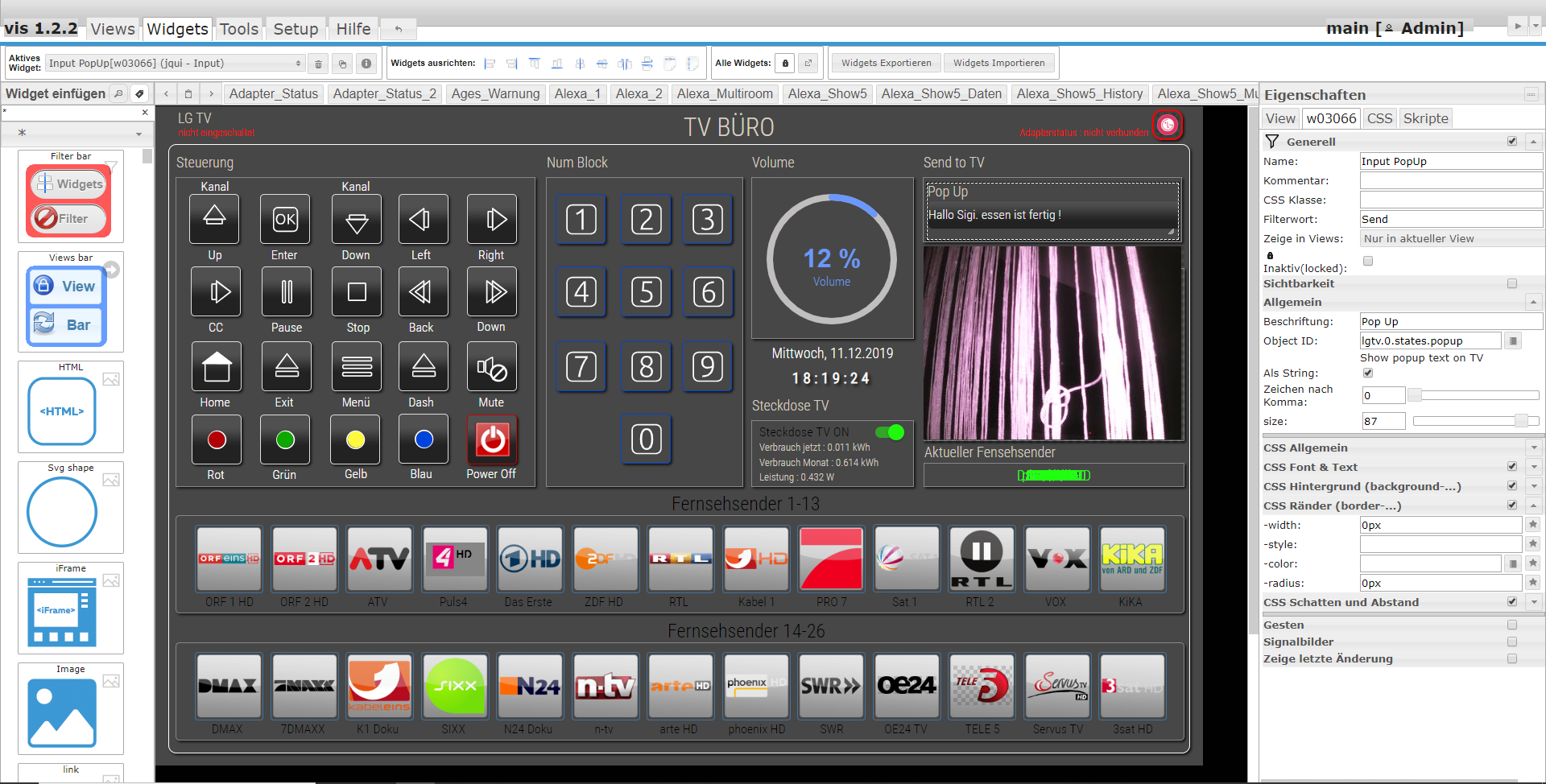Switch off the Steckdose TV ON toggle
The image size is (1546, 784).
pyautogui.click(x=890, y=432)
